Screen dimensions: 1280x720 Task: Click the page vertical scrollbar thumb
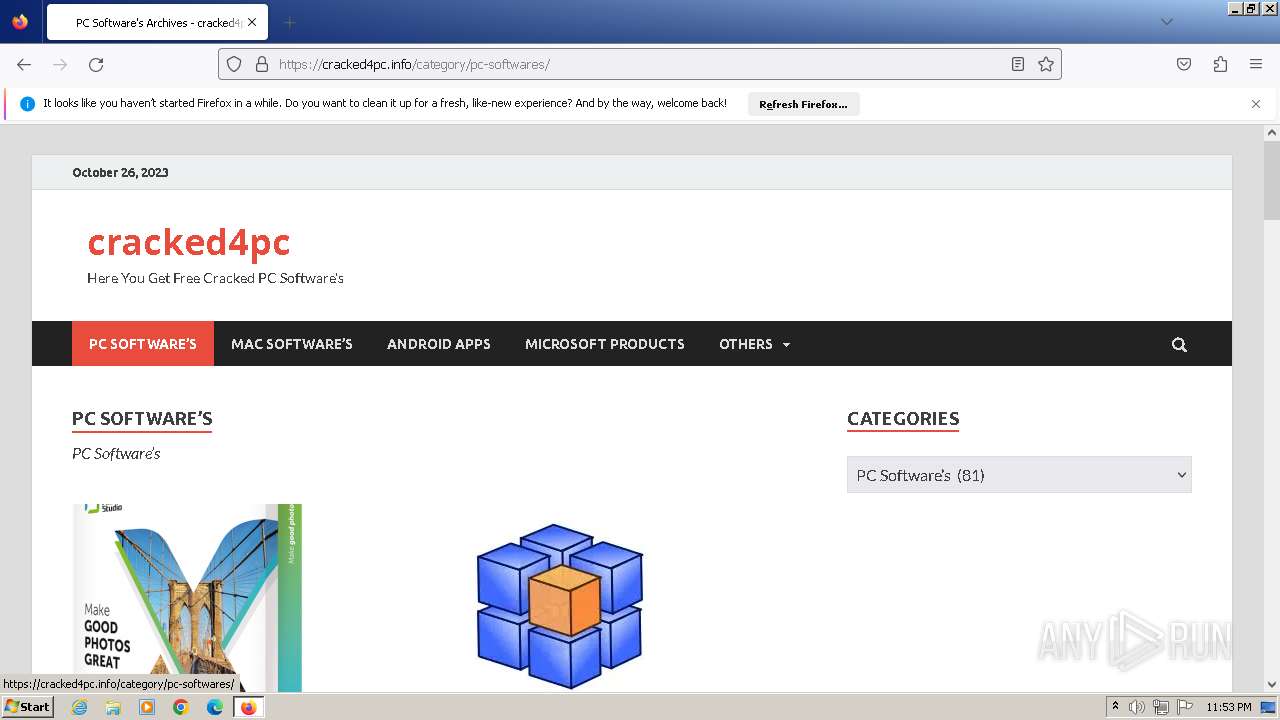pyautogui.click(x=1272, y=180)
